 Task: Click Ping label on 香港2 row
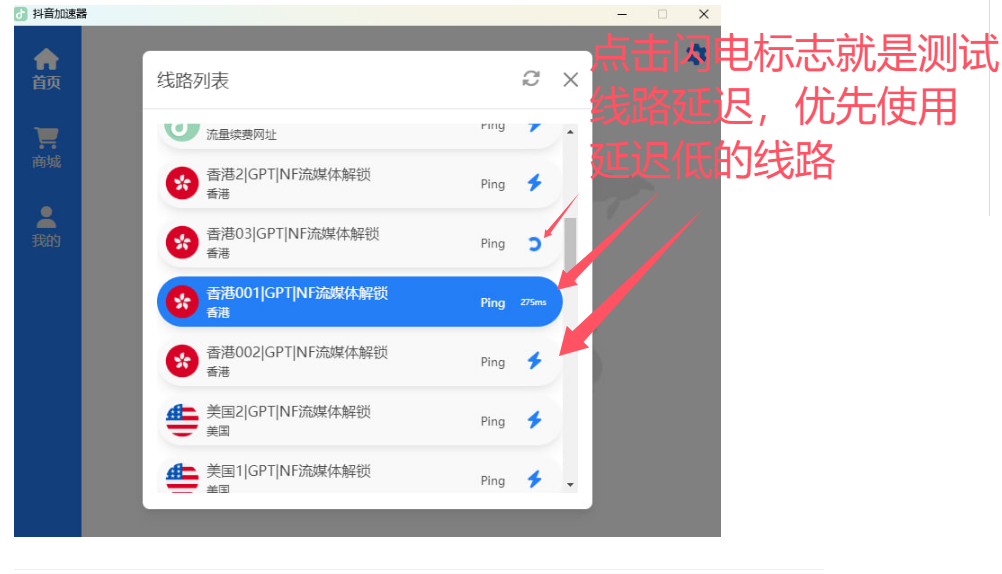[493, 184]
